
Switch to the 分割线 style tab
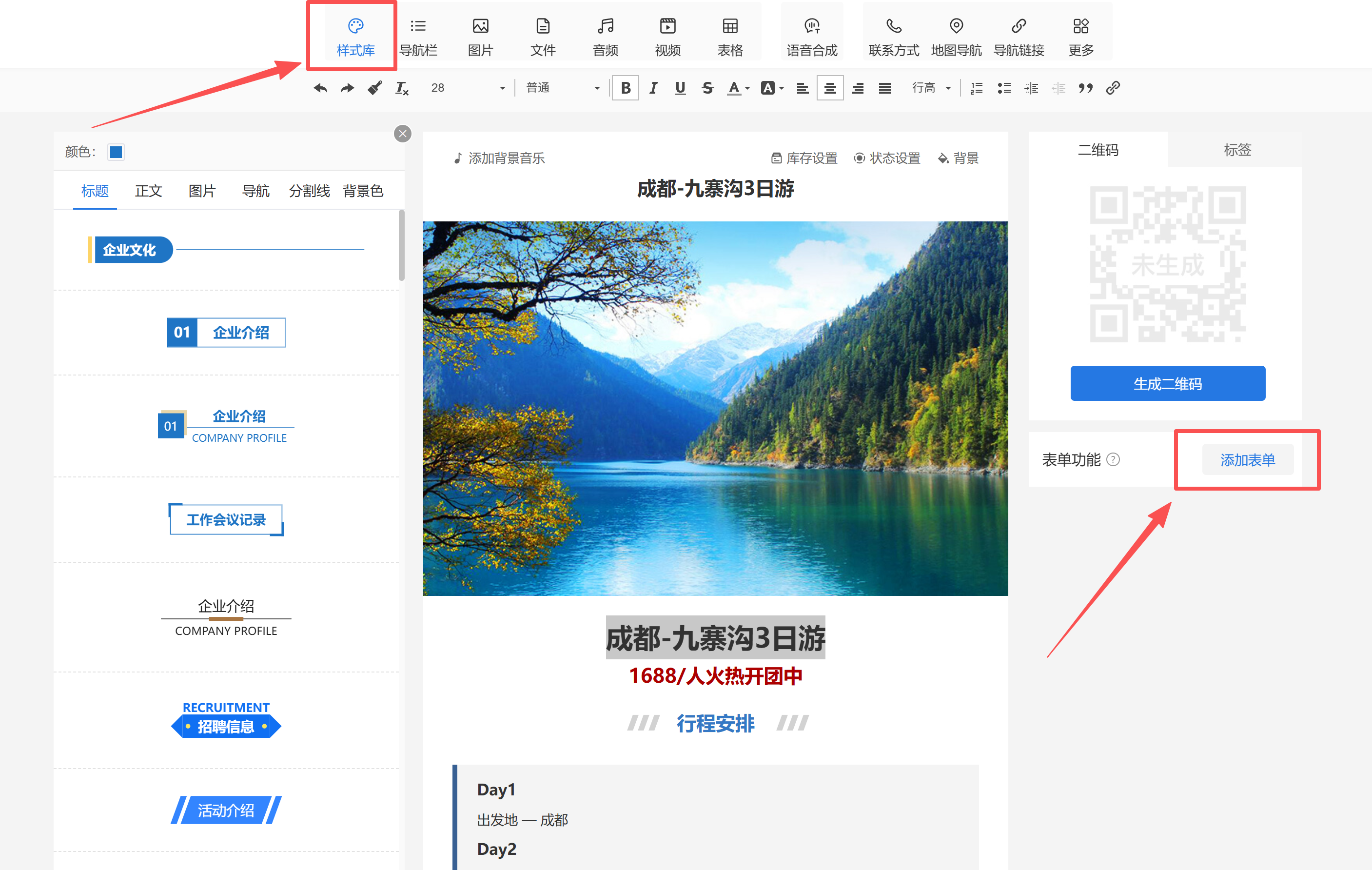click(x=310, y=191)
